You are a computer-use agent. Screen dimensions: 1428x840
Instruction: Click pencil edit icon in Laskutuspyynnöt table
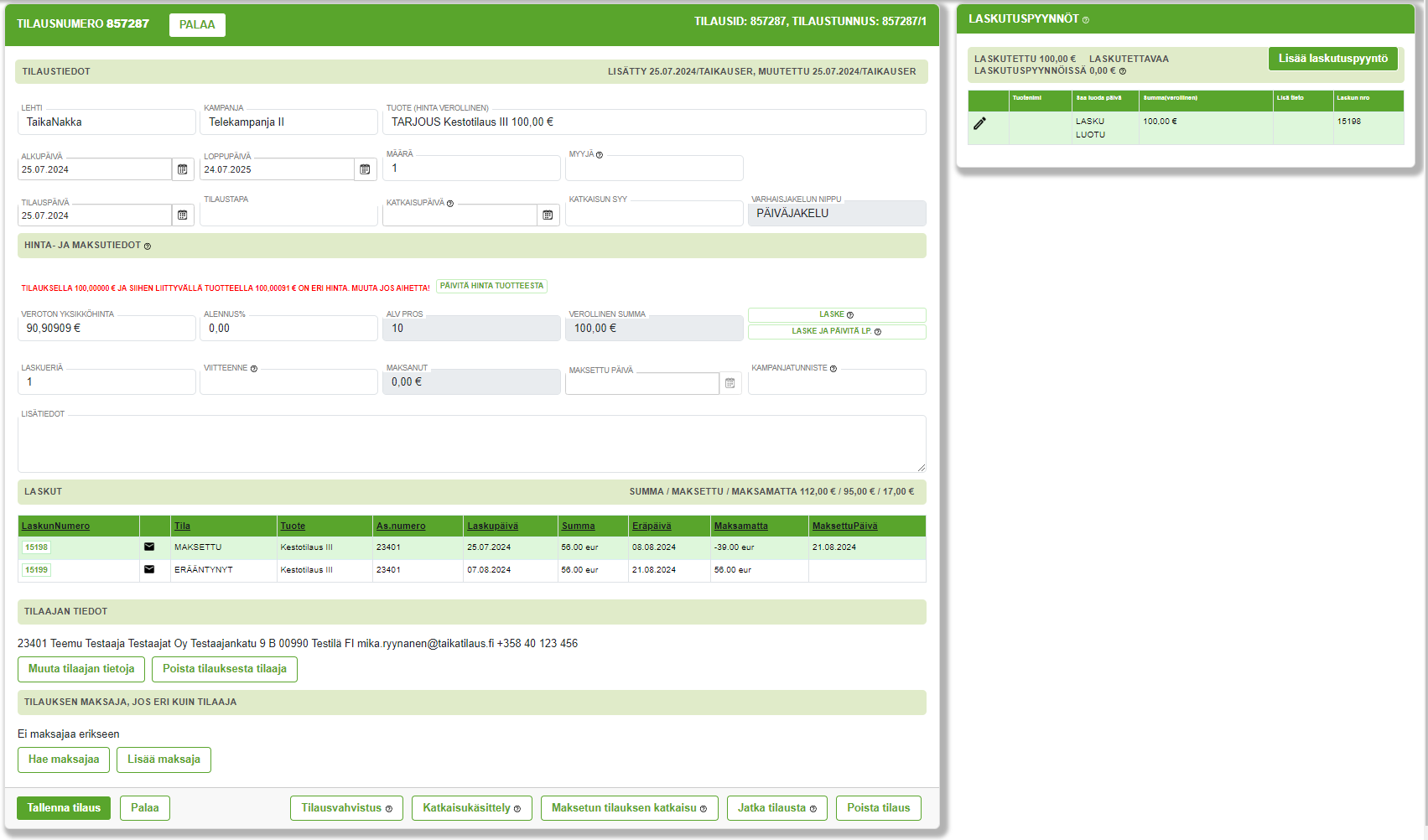979,123
